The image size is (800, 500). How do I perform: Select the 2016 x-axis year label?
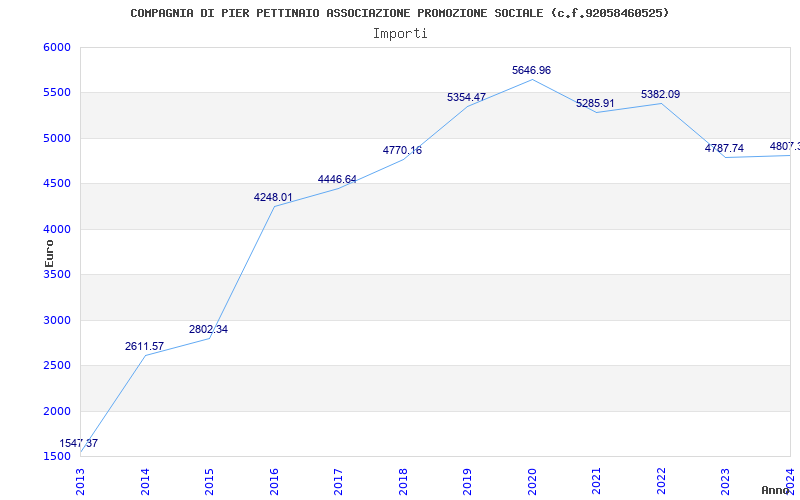274,480
